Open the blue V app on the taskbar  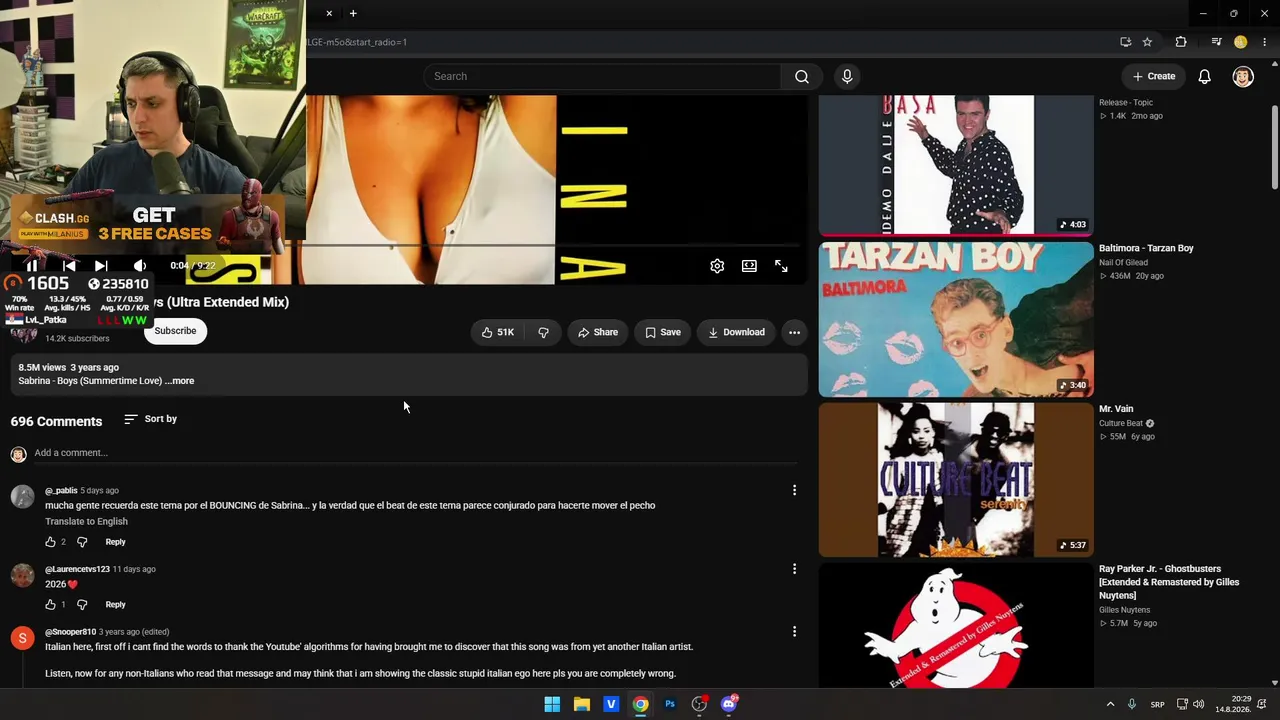tap(611, 704)
